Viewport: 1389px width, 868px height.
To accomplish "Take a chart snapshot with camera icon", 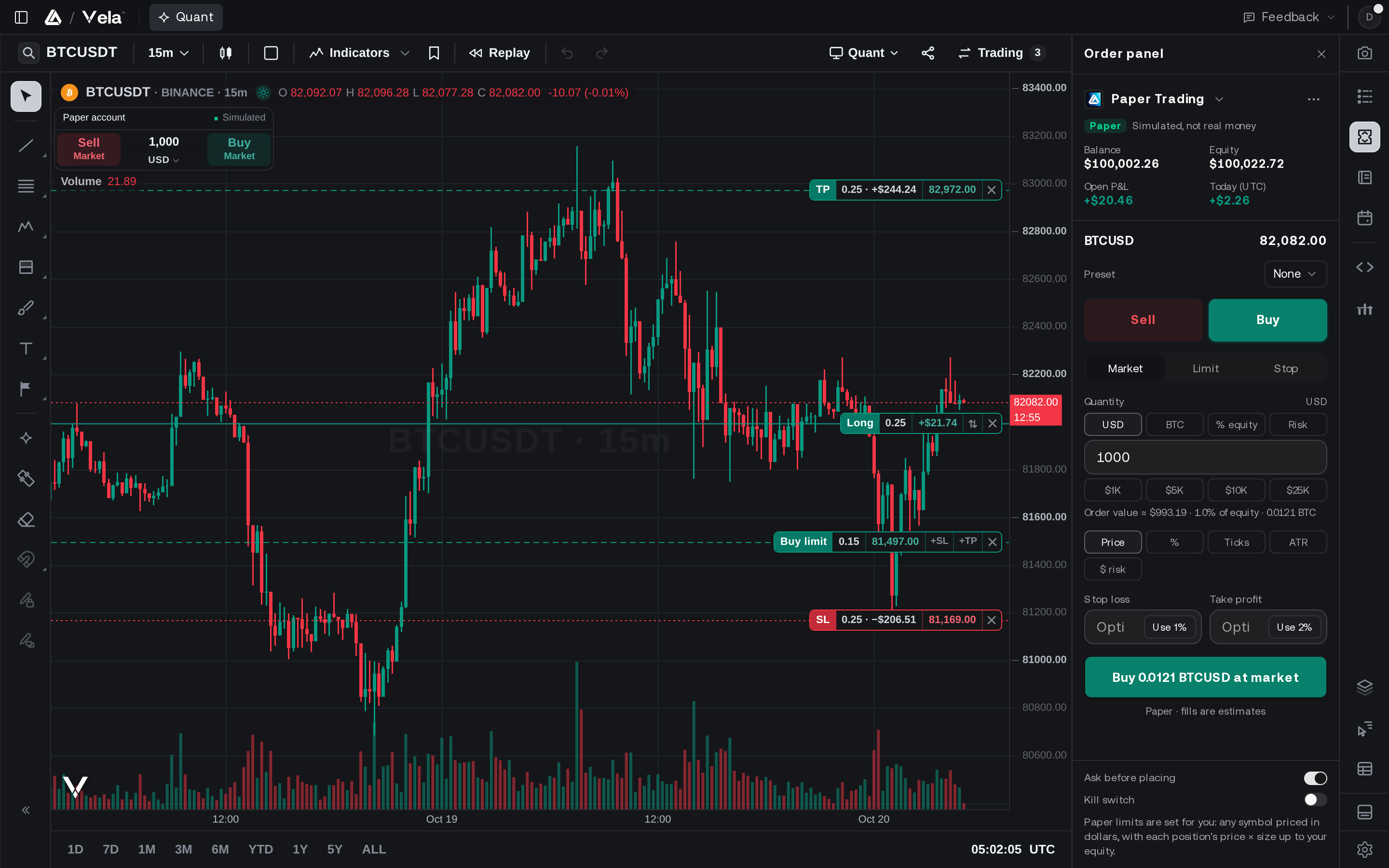I will [x=1364, y=53].
